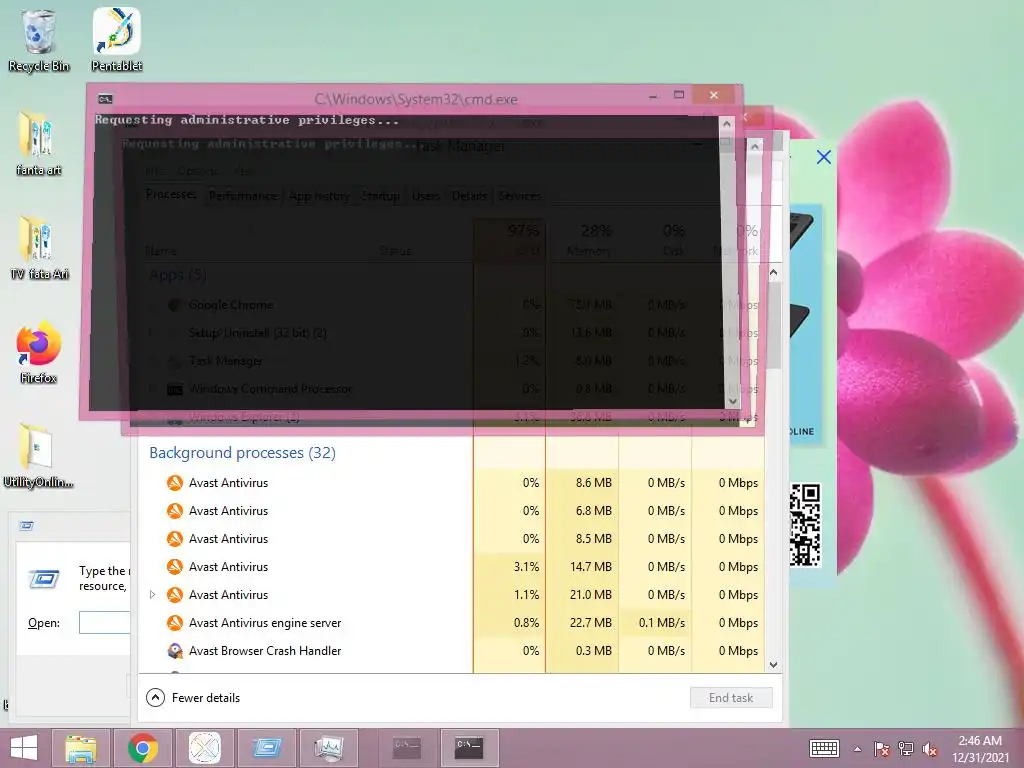Open the Pentablet app in the taskbar
The image size is (1024, 768).
coord(204,748)
